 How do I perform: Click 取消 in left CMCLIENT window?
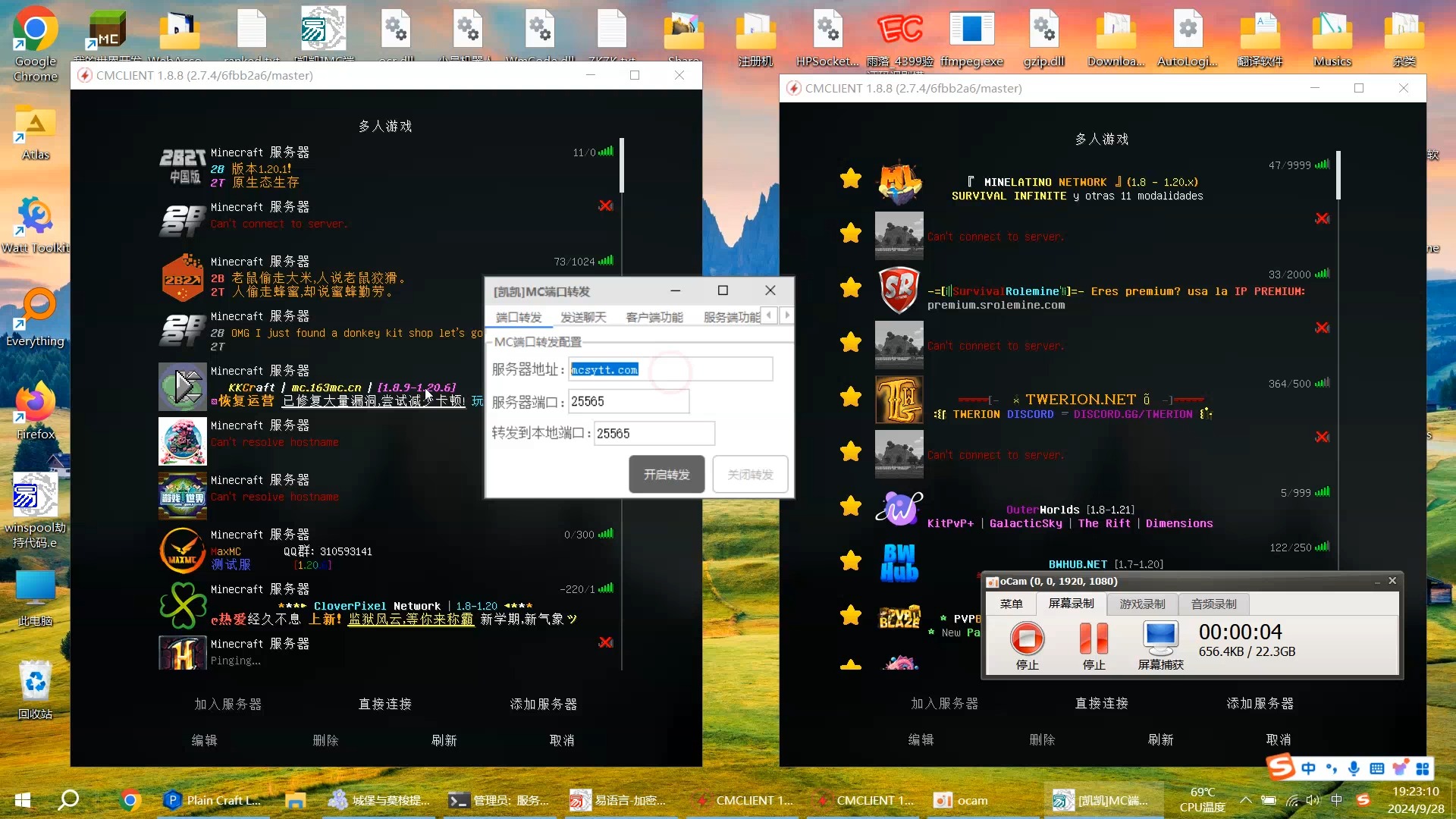click(x=562, y=740)
